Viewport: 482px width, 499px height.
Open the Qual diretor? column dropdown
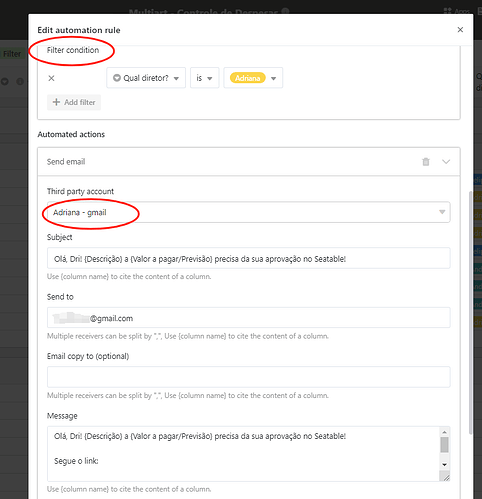coord(146,78)
